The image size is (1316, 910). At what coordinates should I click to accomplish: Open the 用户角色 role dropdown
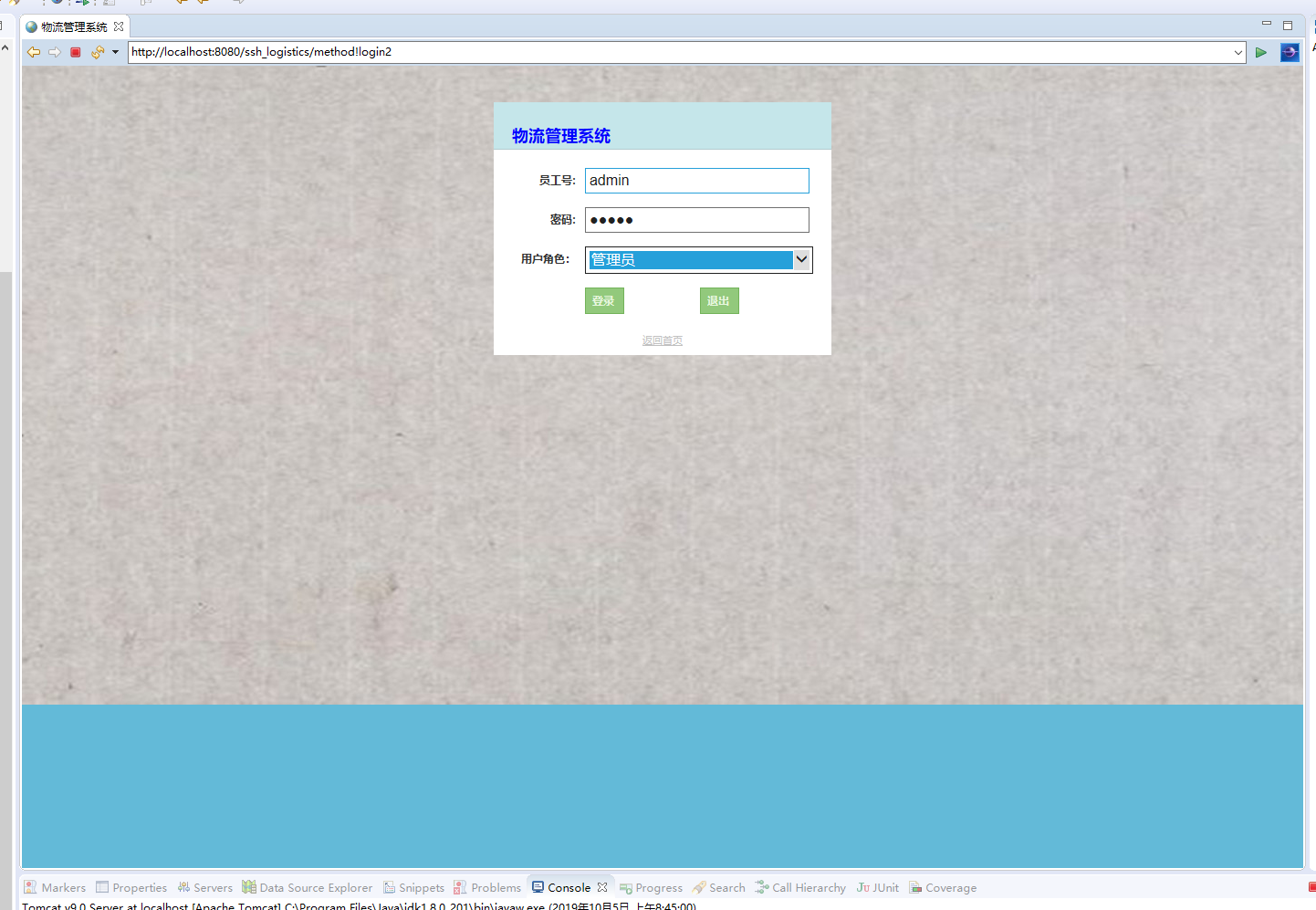(x=699, y=260)
